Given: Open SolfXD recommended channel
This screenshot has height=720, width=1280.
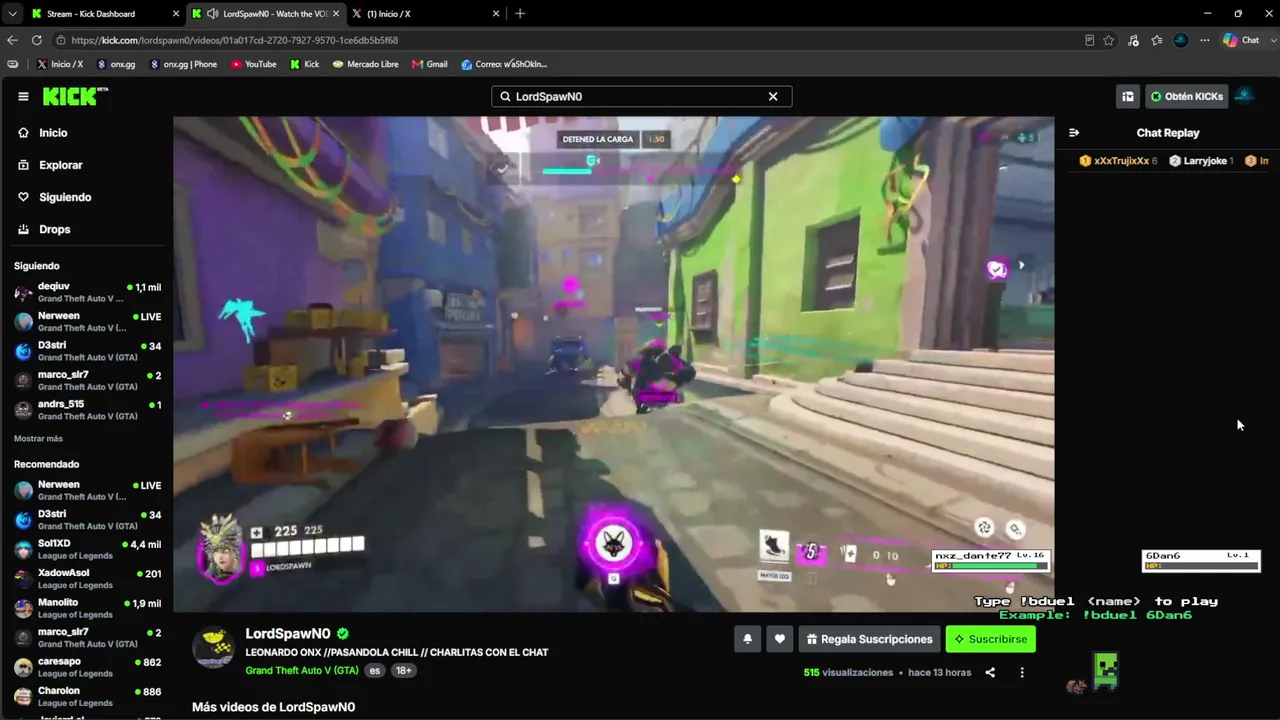Looking at the screenshot, I should click(x=87, y=550).
